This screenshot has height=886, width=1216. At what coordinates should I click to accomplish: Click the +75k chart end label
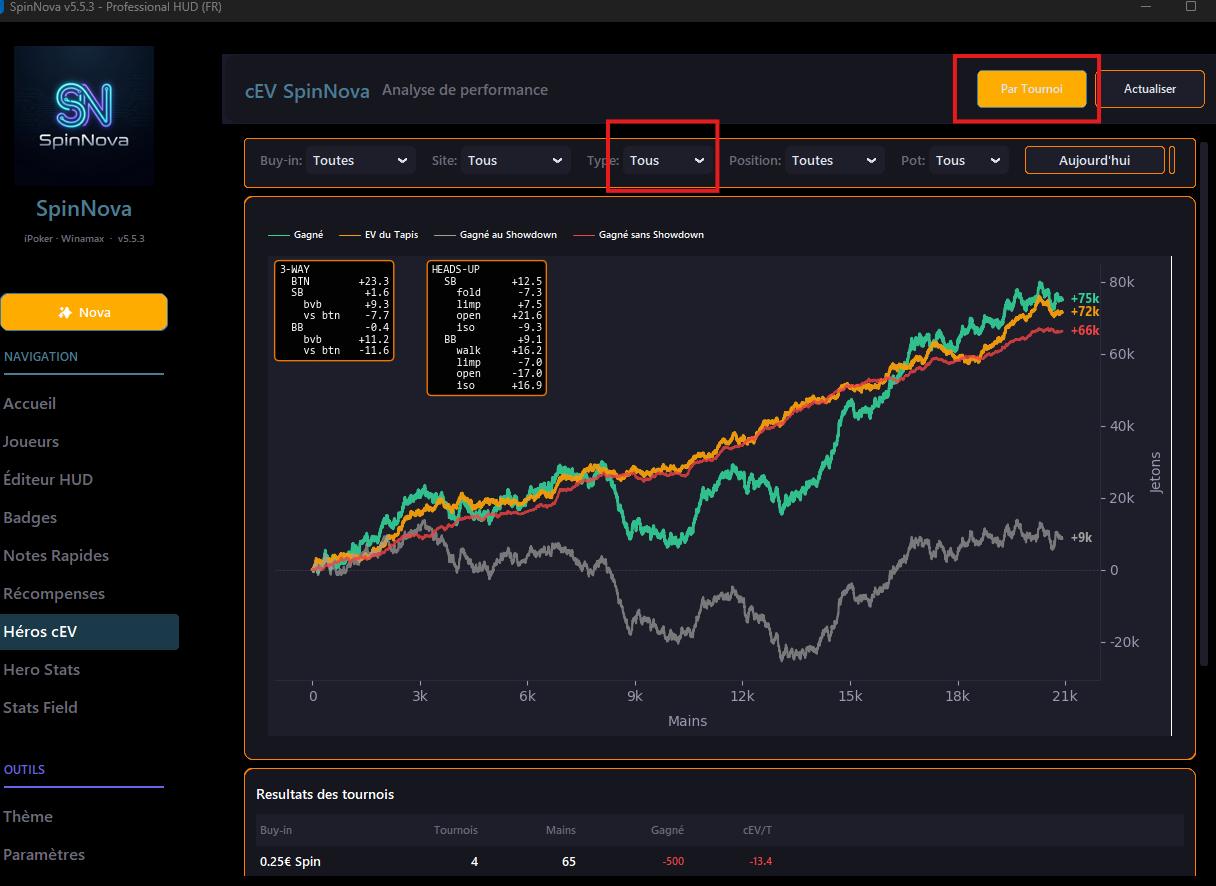(1085, 298)
